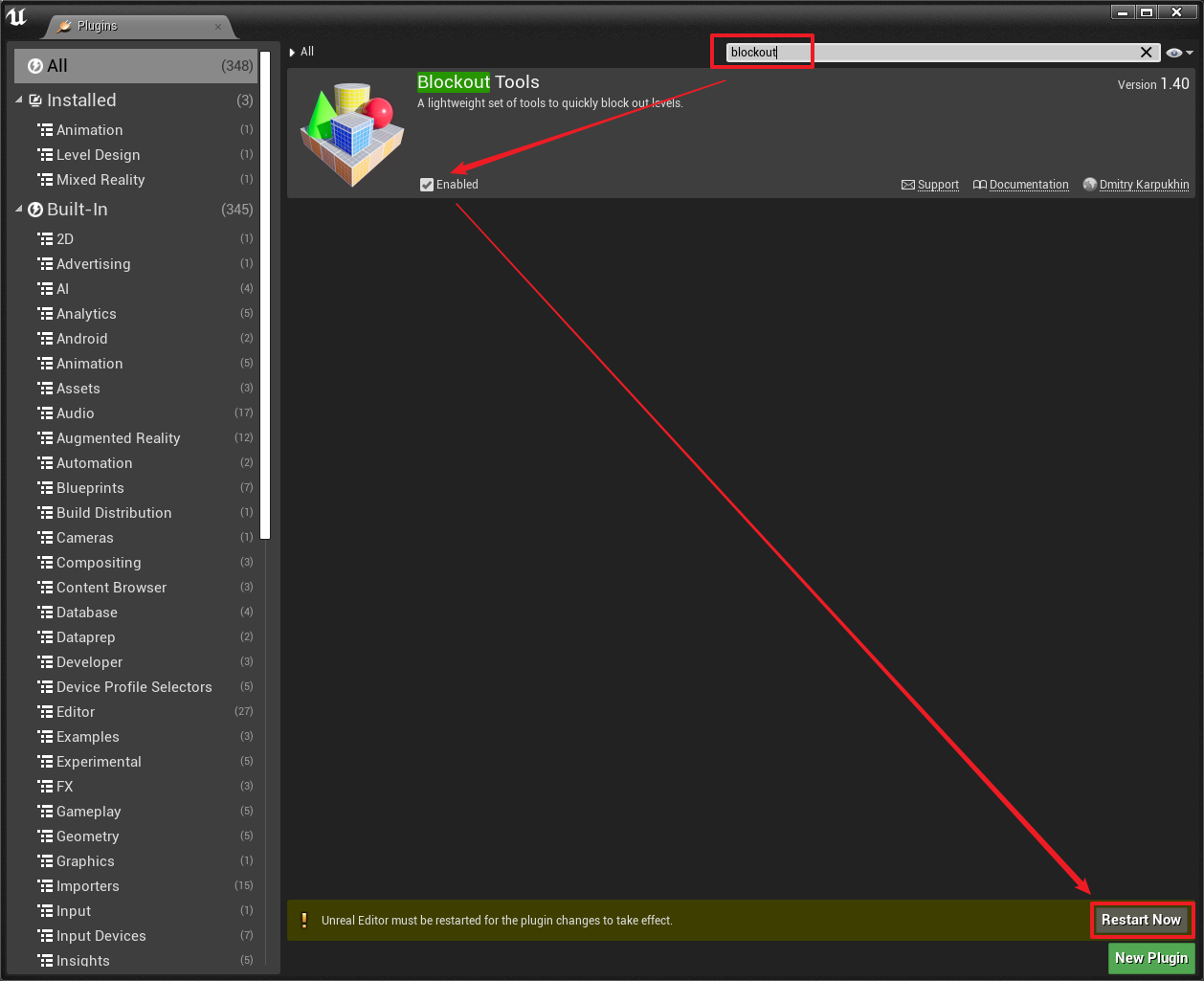The width and height of the screenshot is (1204, 981).
Task: Click the Audio category list icon
Action: tap(45, 413)
